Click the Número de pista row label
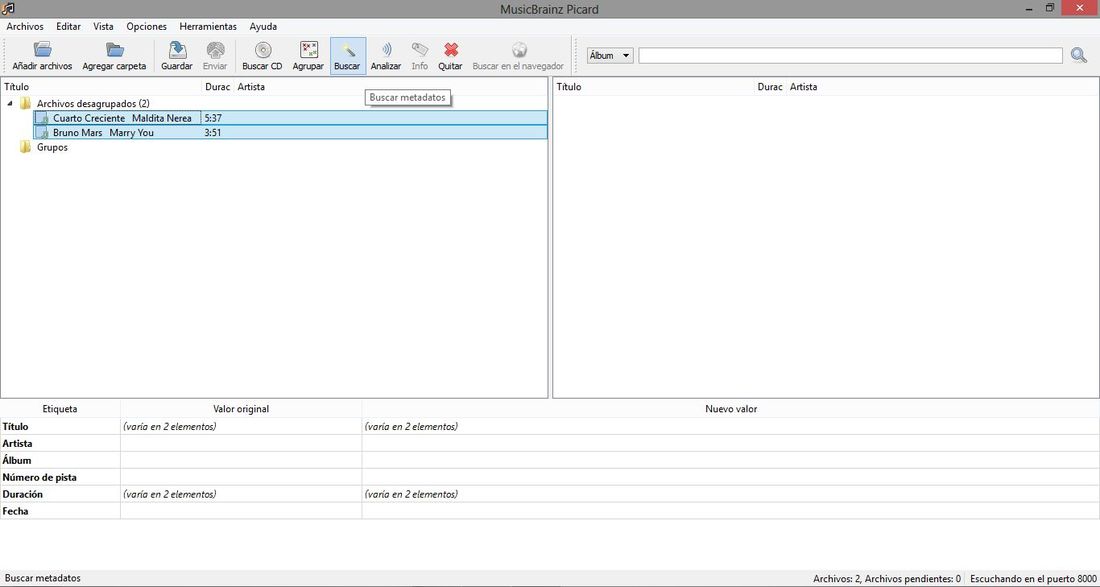Viewport: 1100px width, 587px height. point(39,477)
